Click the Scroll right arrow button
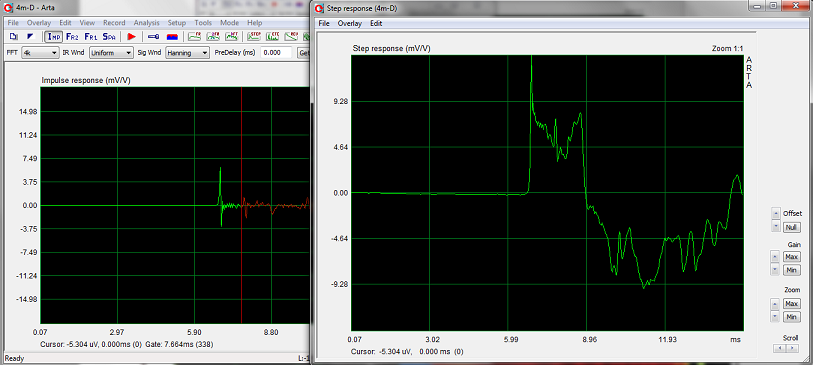The image size is (813, 365). [793, 348]
